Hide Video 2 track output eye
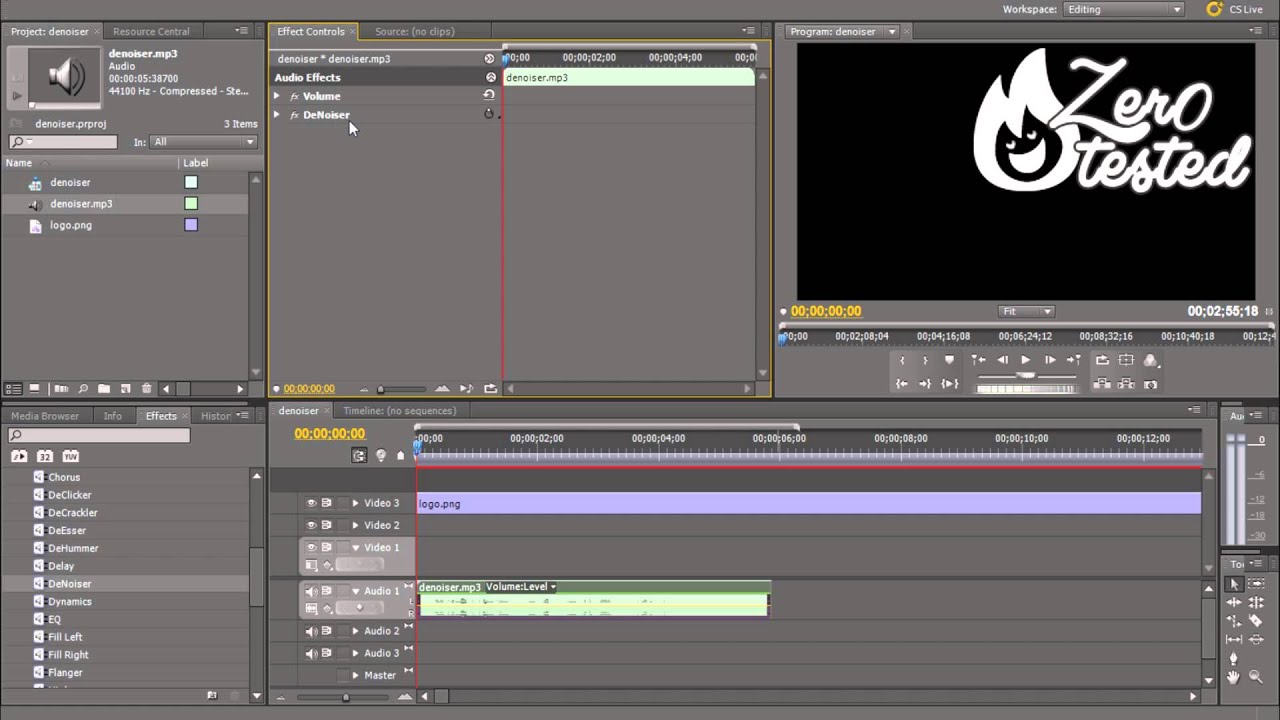Viewport: 1280px width, 720px height. tap(311, 525)
